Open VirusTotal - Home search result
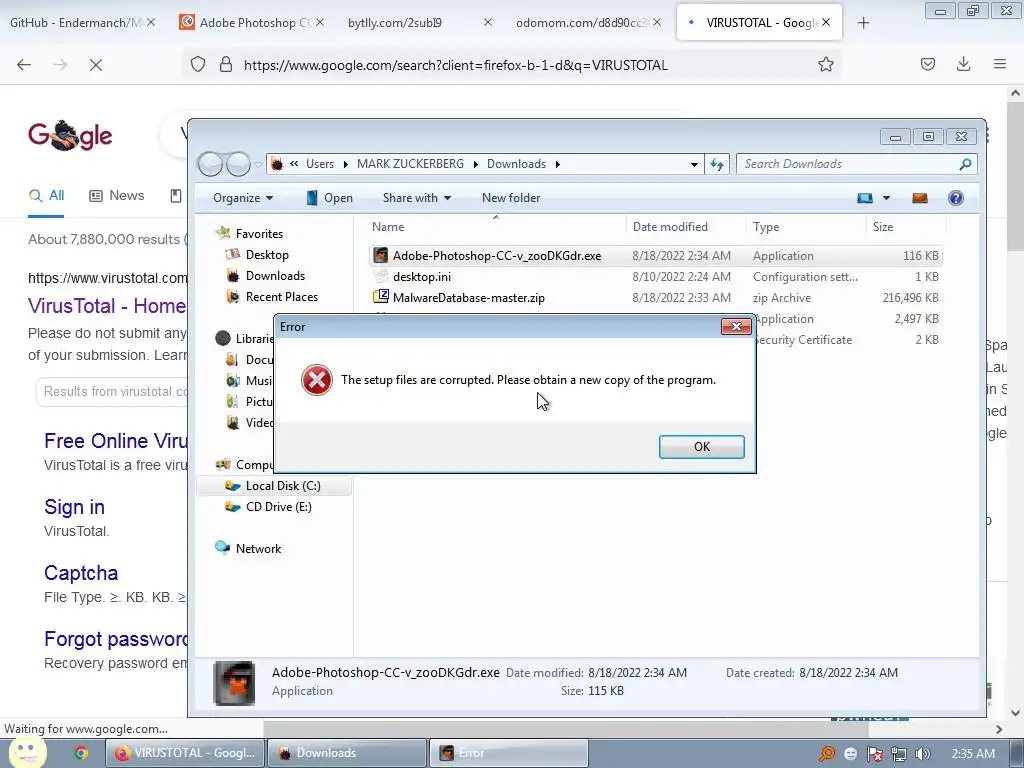1024x768 pixels. click(107, 306)
